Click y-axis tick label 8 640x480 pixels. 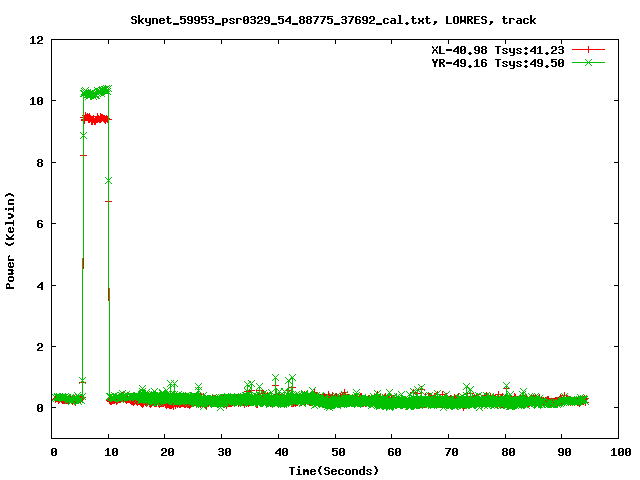point(40,163)
